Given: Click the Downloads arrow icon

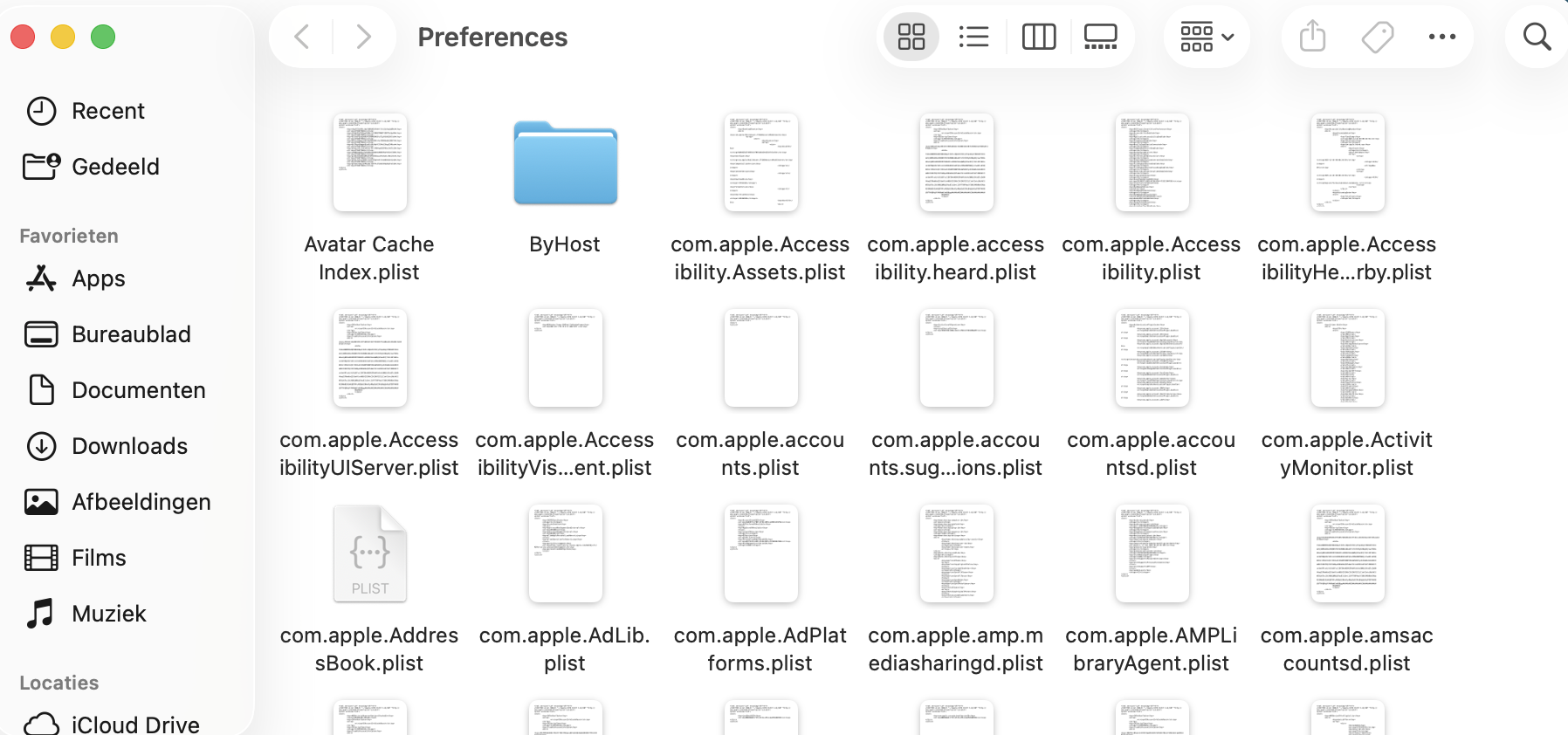Looking at the screenshot, I should (41, 446).
